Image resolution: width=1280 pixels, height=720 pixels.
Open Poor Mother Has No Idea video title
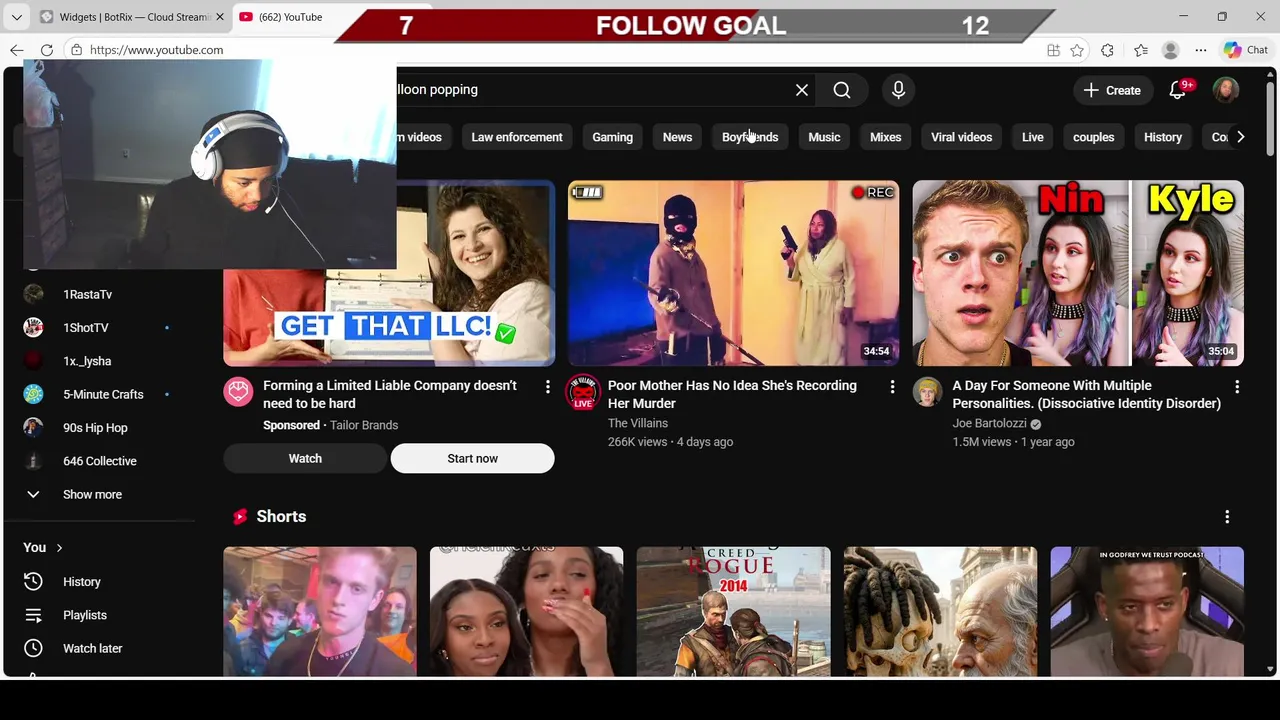pos(732,394)
